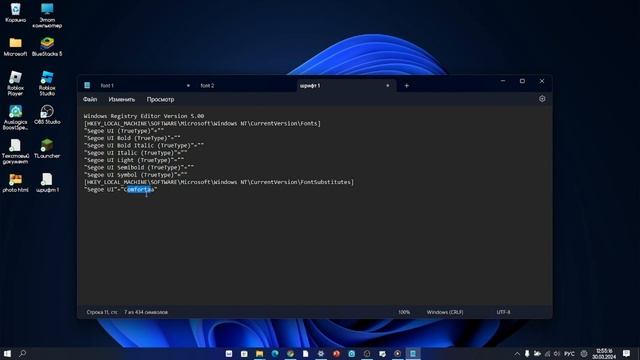Launch Roblox Studio from desktop
The image size is (640, 360).
pos(47,84)
